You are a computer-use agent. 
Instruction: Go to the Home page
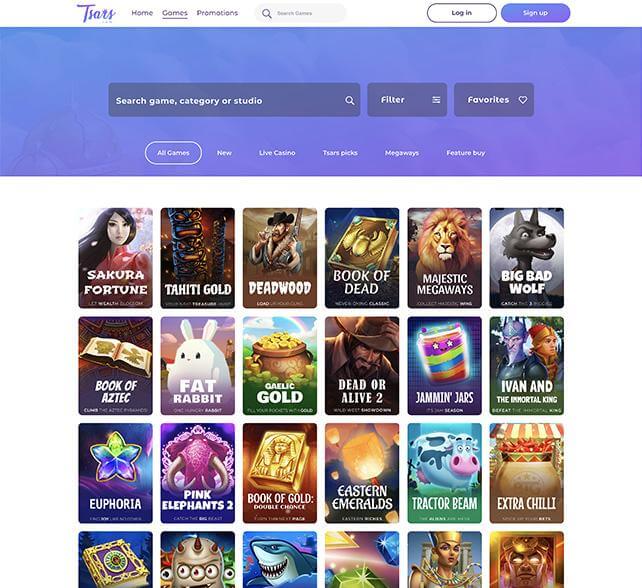tap(142, 13)
